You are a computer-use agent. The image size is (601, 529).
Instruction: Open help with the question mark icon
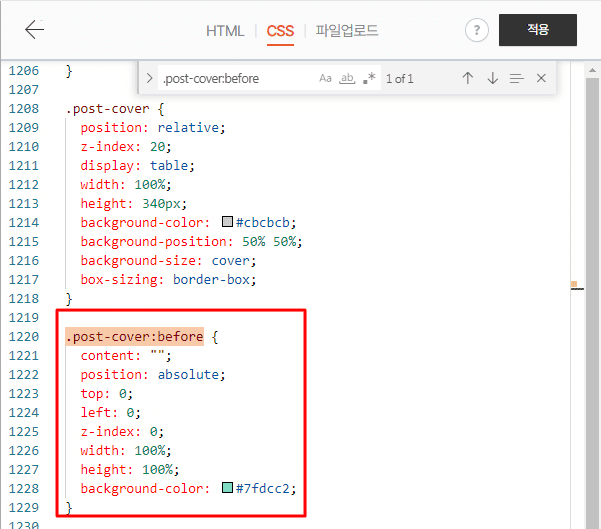tap(476, 30)
